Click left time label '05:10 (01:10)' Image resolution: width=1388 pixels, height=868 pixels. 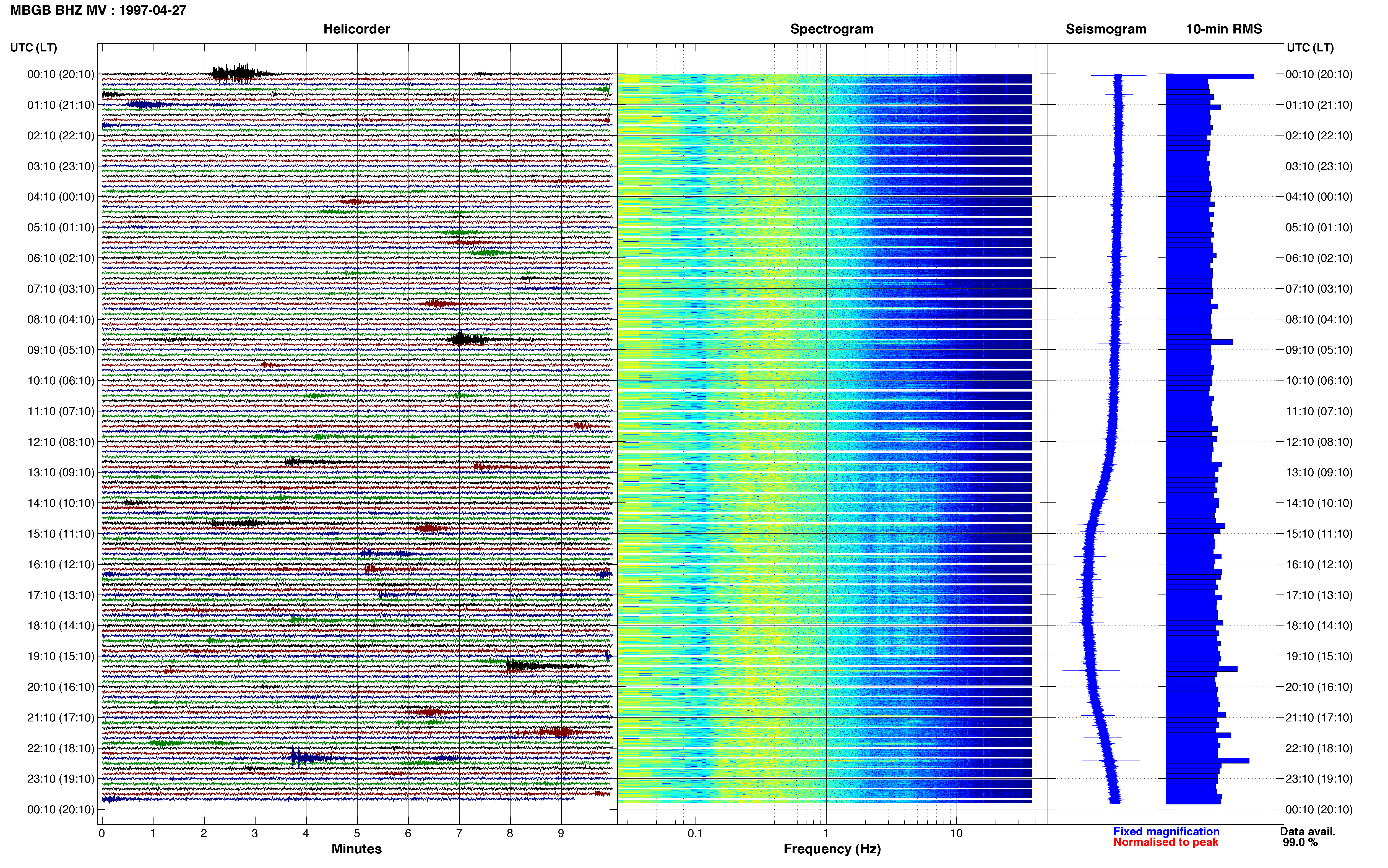pyautogui.click(x=60, y=227)
